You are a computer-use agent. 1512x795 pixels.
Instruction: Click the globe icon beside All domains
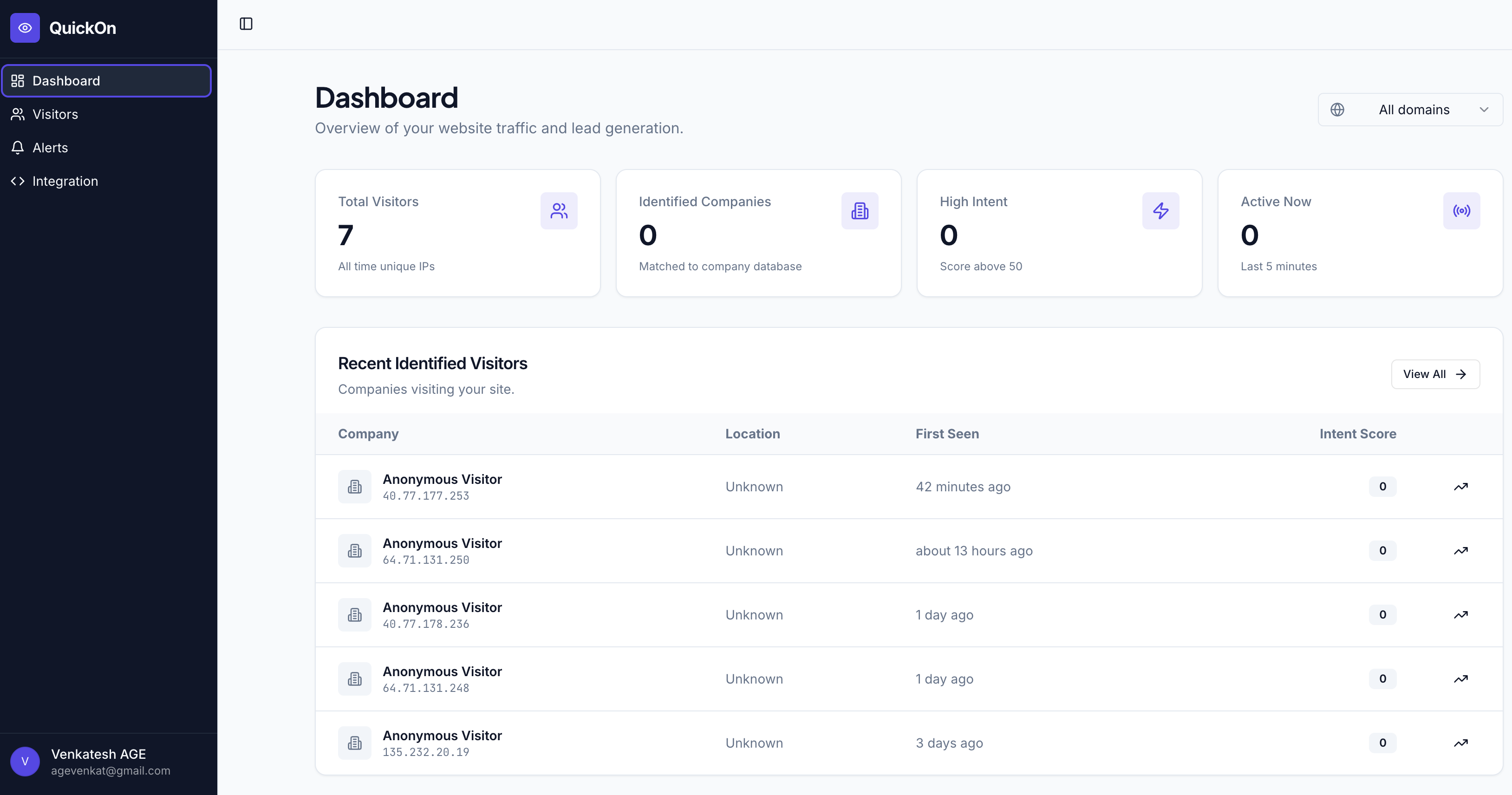click(x=1338, y=109)
